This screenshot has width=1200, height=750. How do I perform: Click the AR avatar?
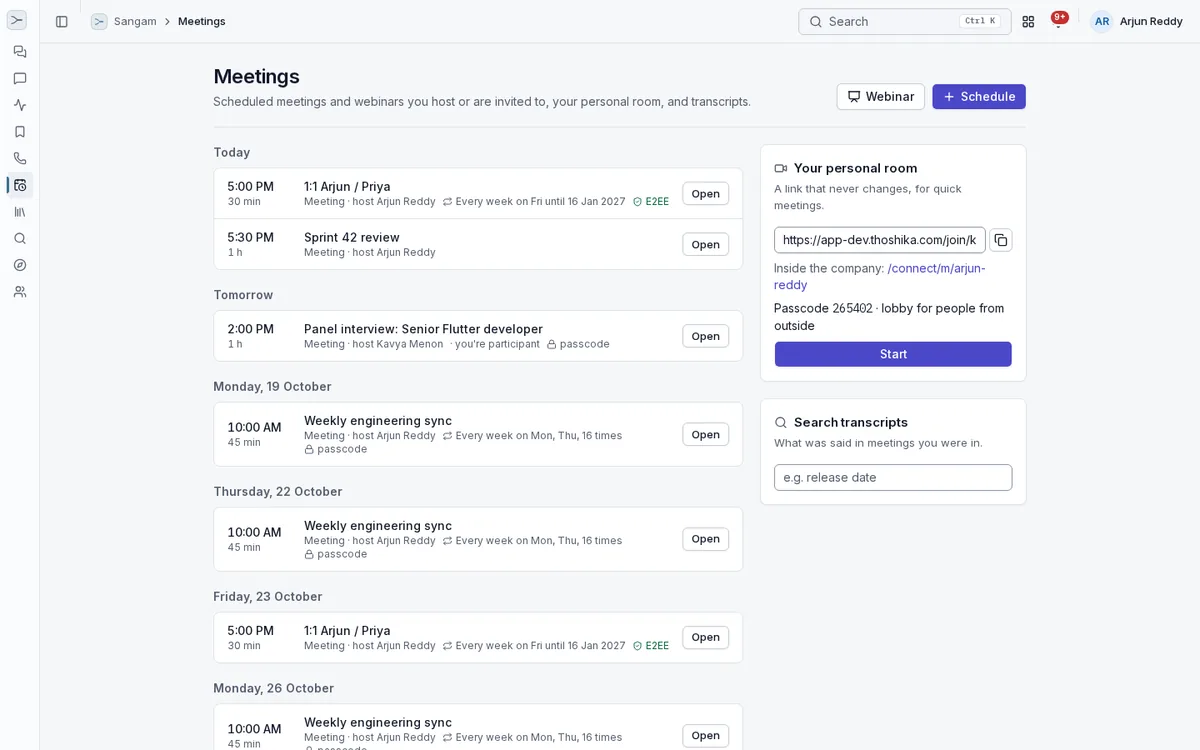click(1102, 21)
